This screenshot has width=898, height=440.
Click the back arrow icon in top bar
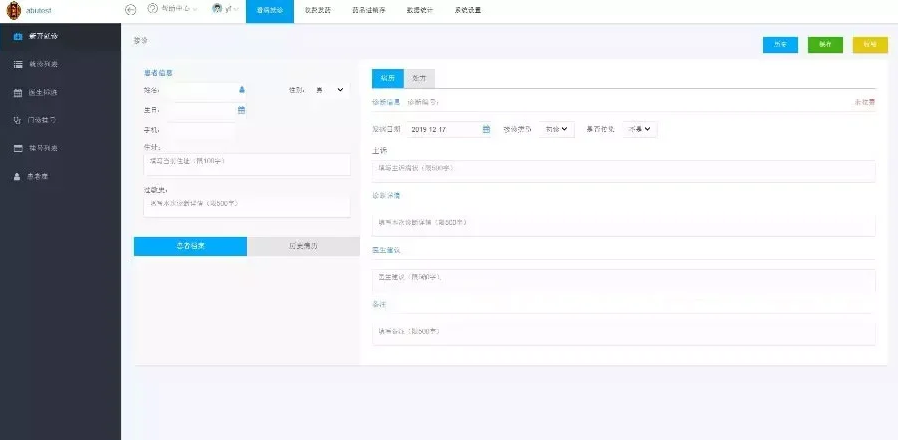130,9
